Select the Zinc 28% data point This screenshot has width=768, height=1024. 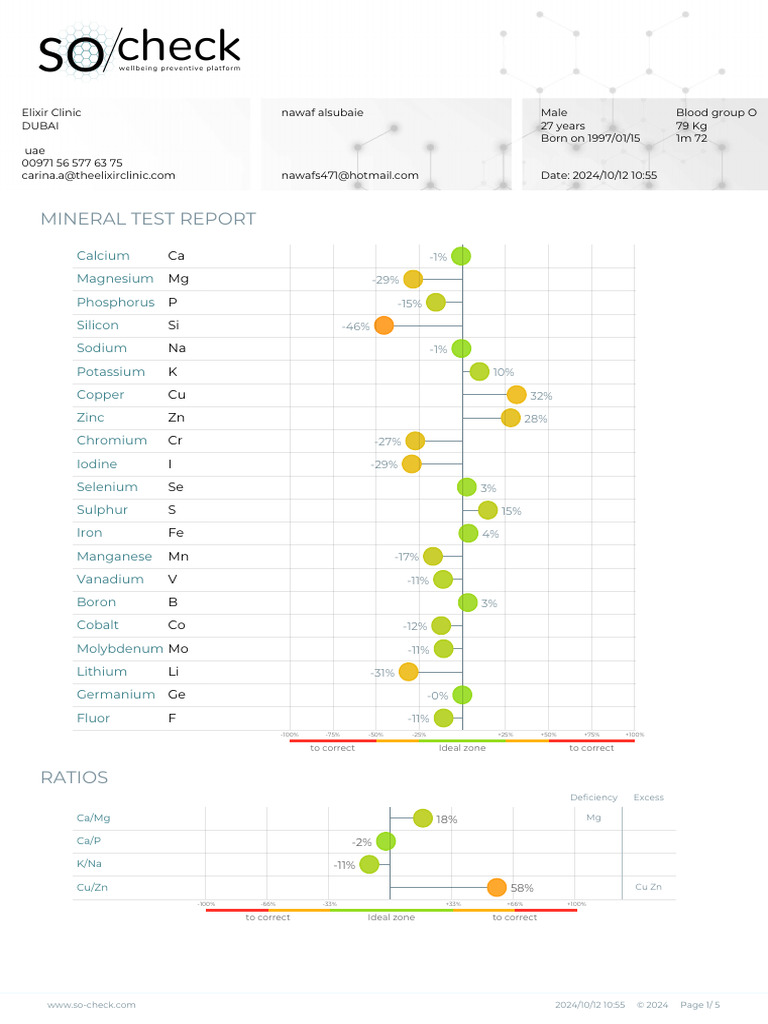510,418
